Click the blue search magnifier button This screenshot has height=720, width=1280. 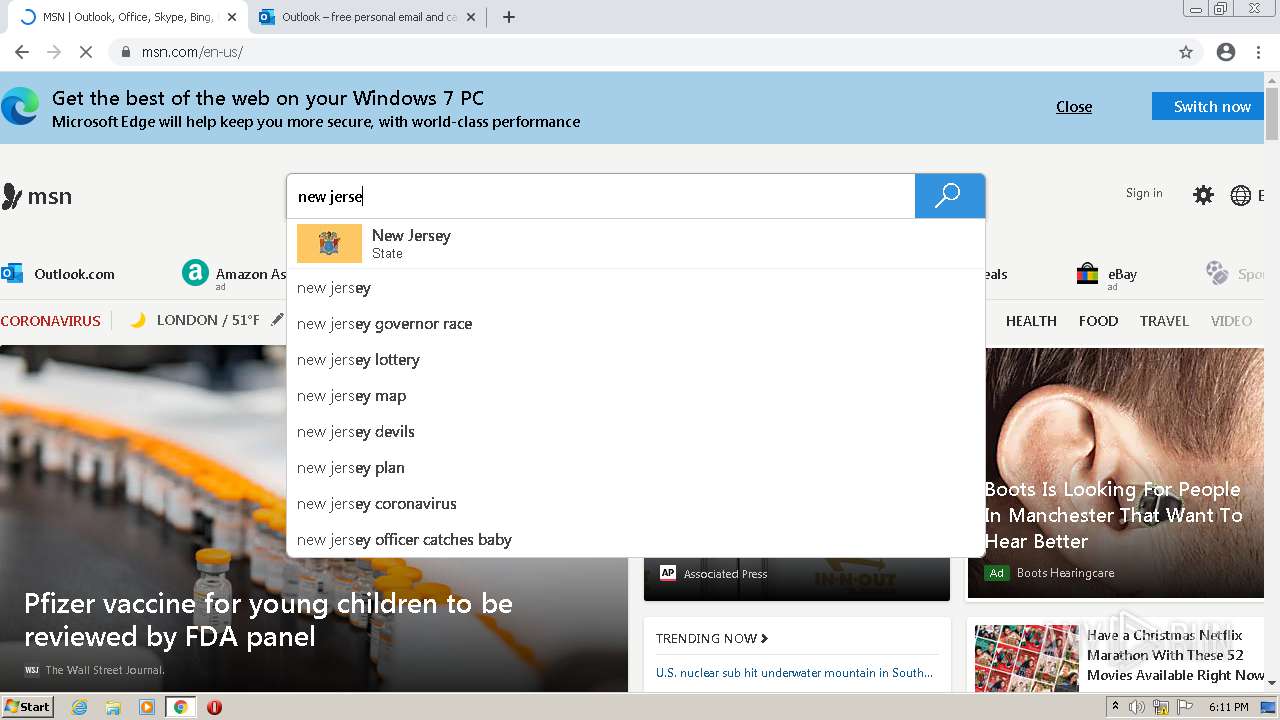pos(949,196)
